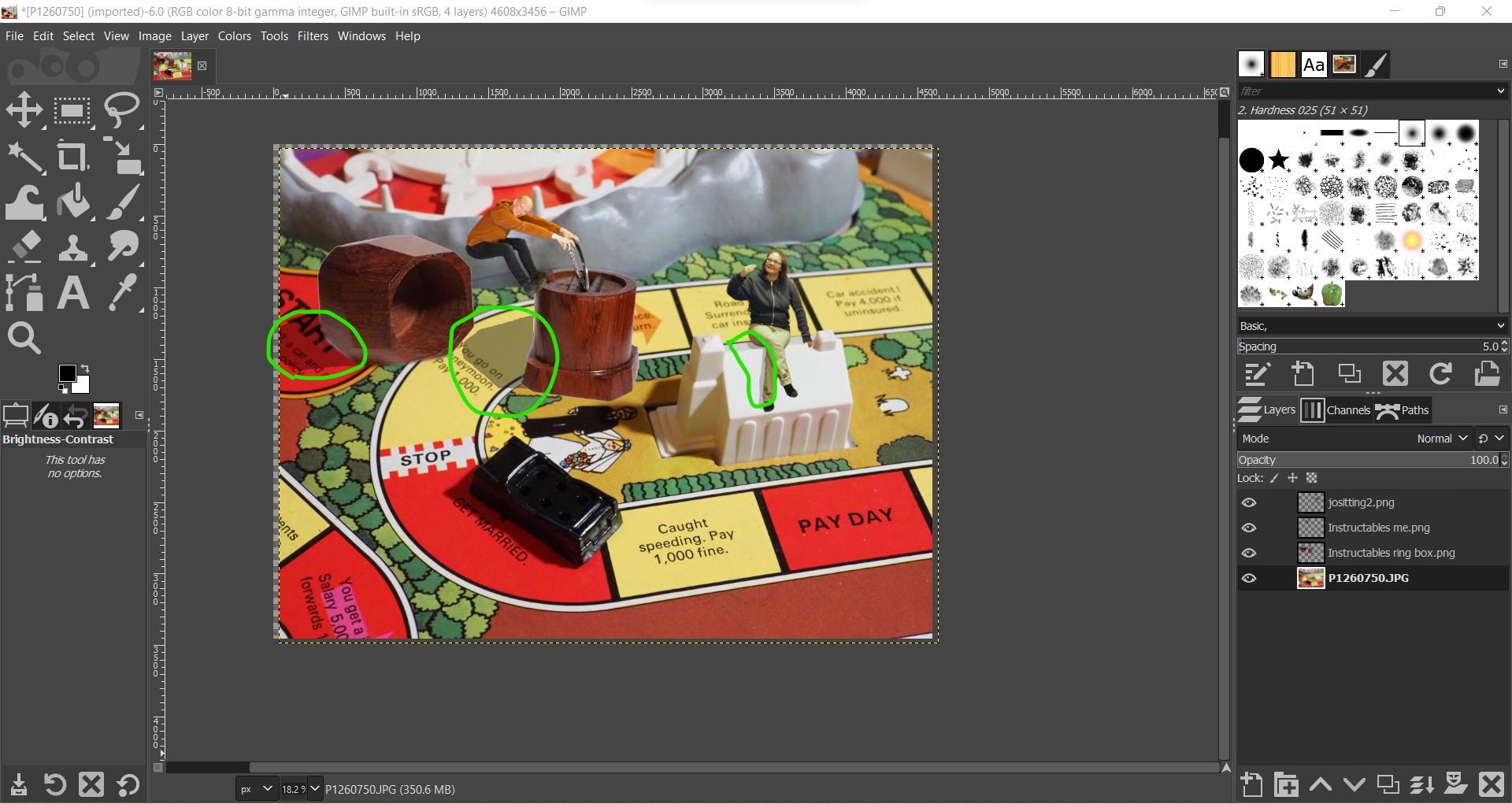The image size is (1512, 804).
Task: Switch layer mode group selector
Action: pyautogui.click(x=1491, y=439)
